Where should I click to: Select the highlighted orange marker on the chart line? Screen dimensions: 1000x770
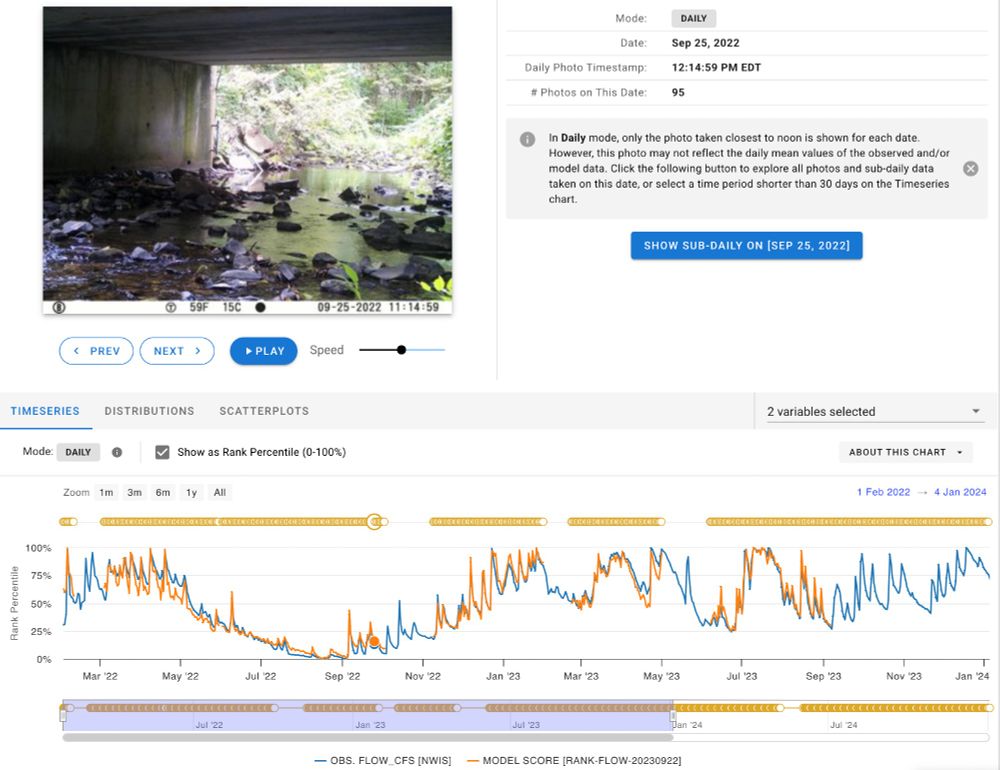pyautogui.click(x=374, y=642)
